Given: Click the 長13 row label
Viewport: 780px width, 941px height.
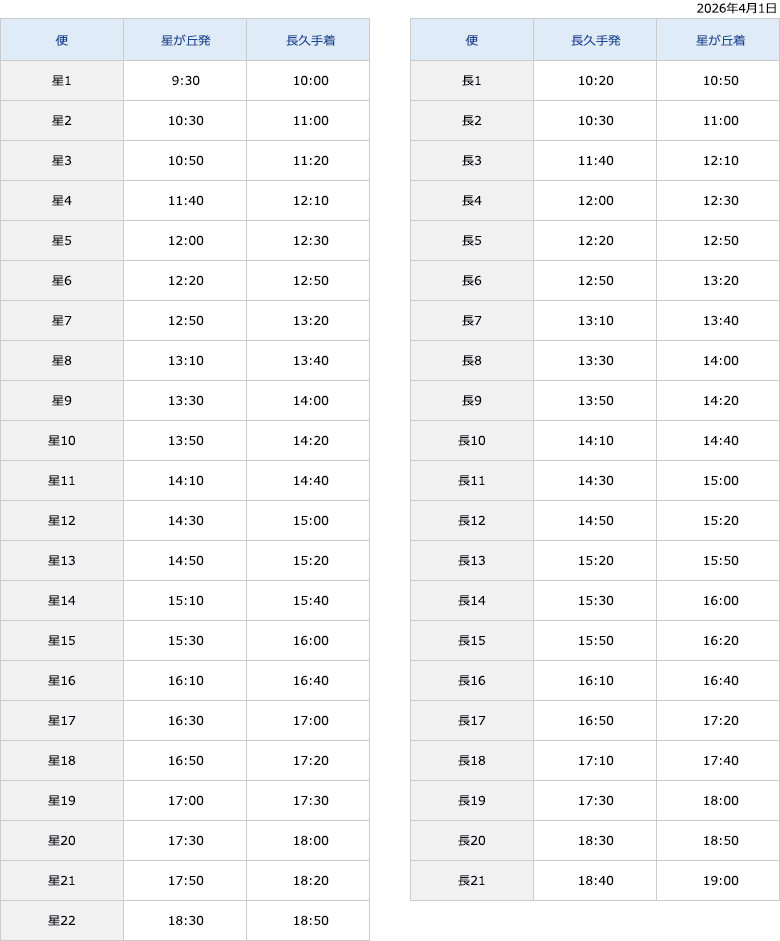Looking at the screenshot, I should pyautogui.click(x=472, y=561).
